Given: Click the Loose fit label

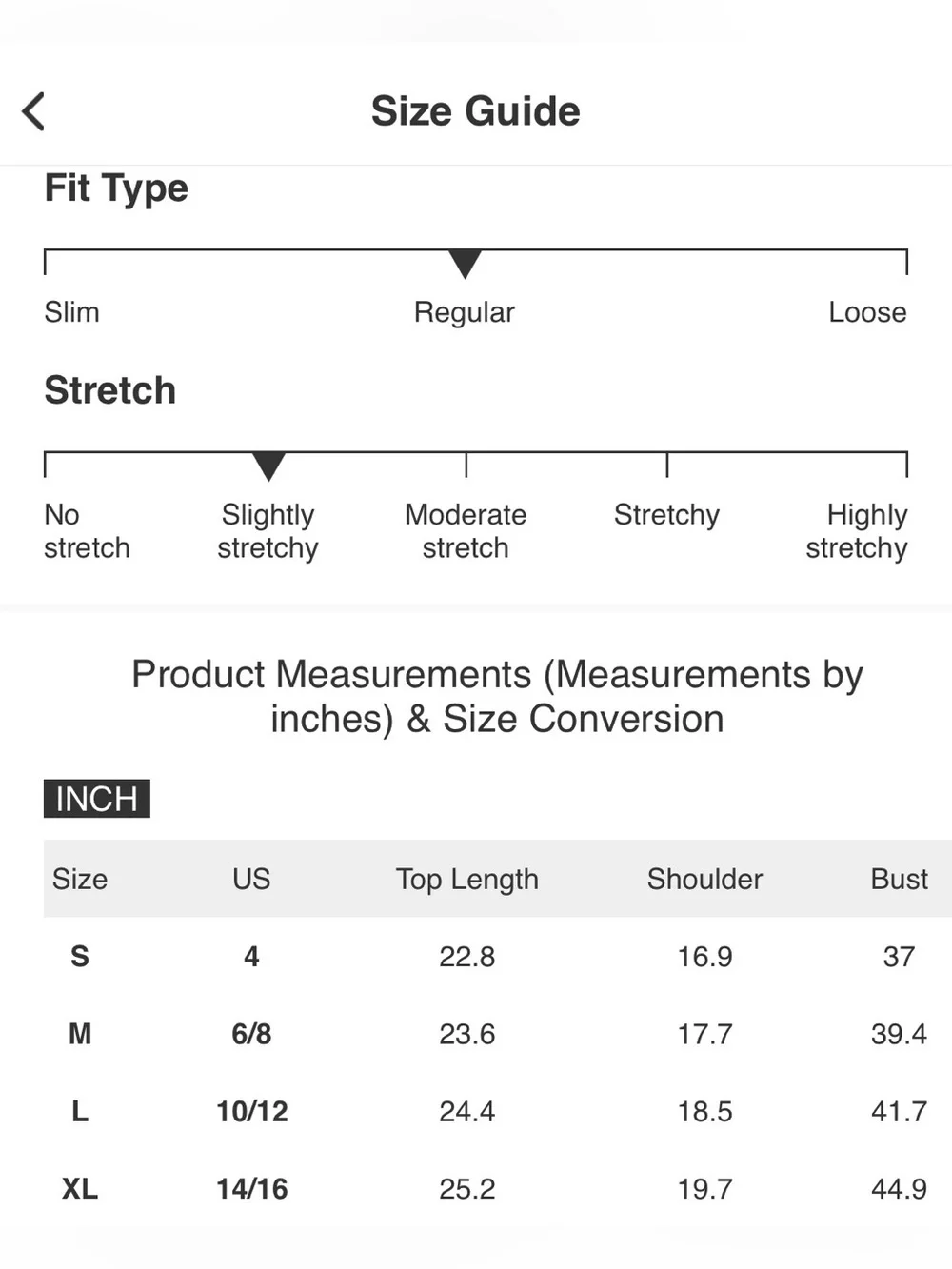Looking at the screenshot, I should tap(867, 312).
